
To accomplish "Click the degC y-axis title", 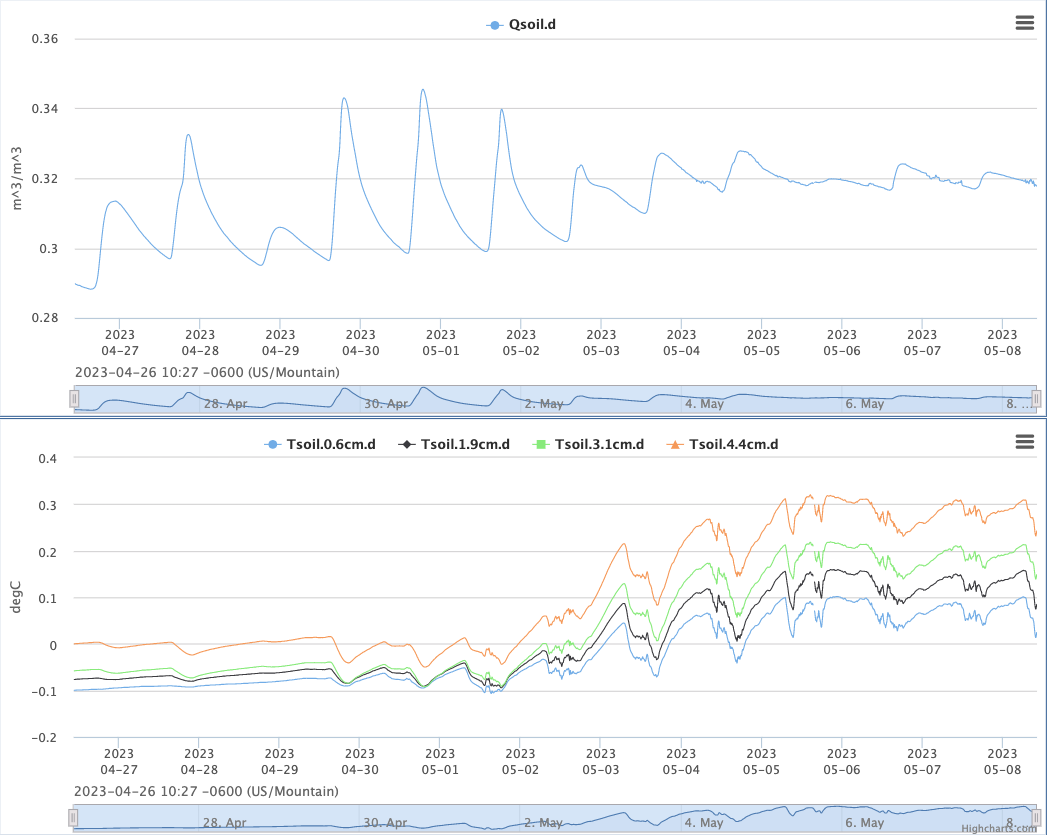I will [x=17, y=596].
